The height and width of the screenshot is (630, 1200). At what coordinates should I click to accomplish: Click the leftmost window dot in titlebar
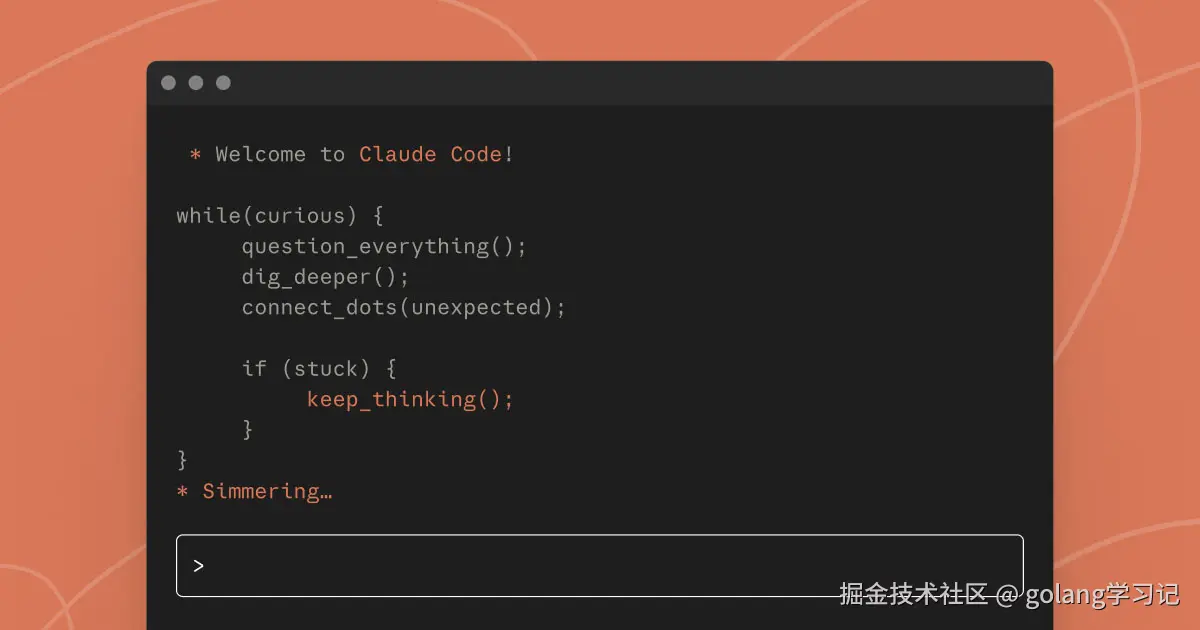pyautogui.click(x=168, y=83)
